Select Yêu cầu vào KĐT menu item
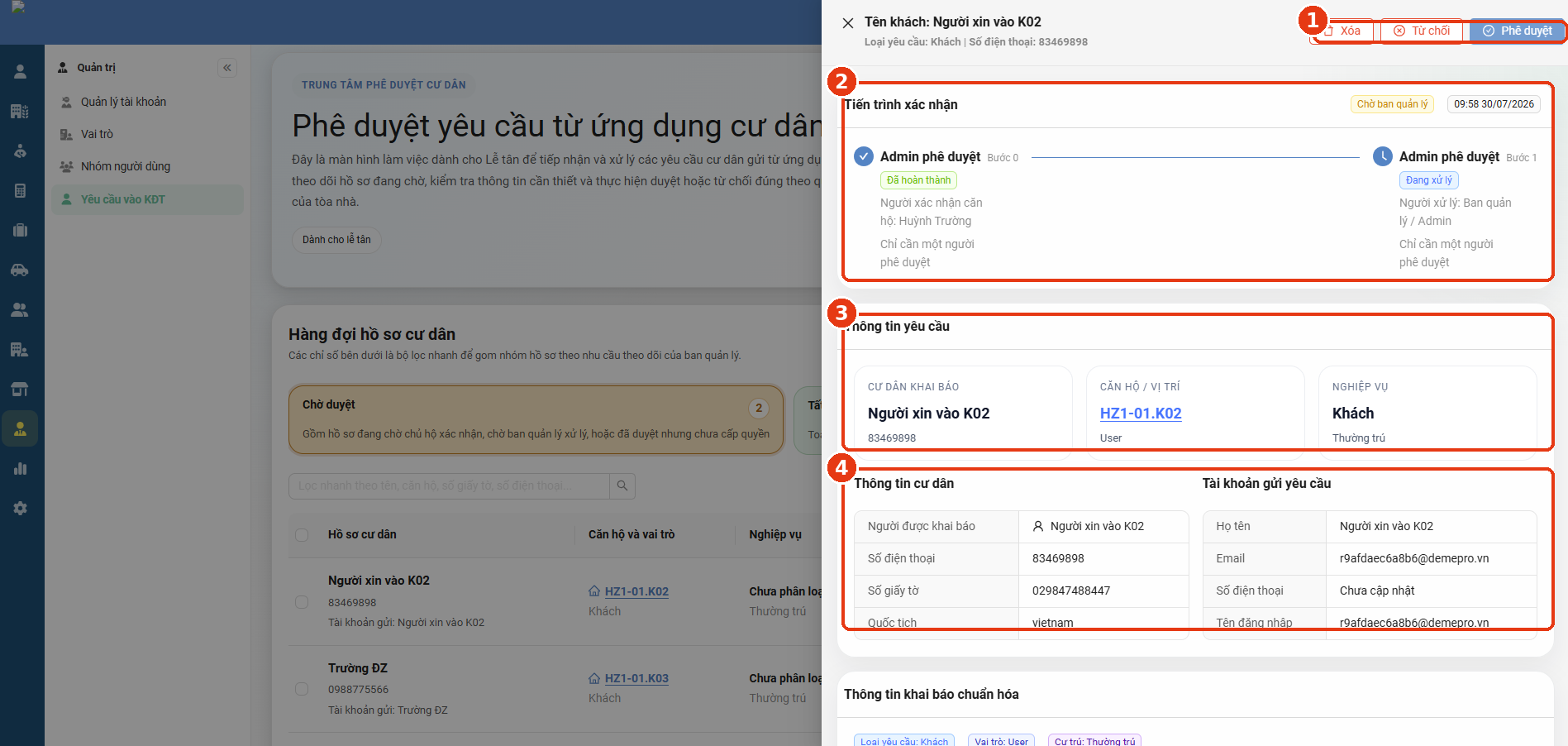1568x746 pixels. 147,199
